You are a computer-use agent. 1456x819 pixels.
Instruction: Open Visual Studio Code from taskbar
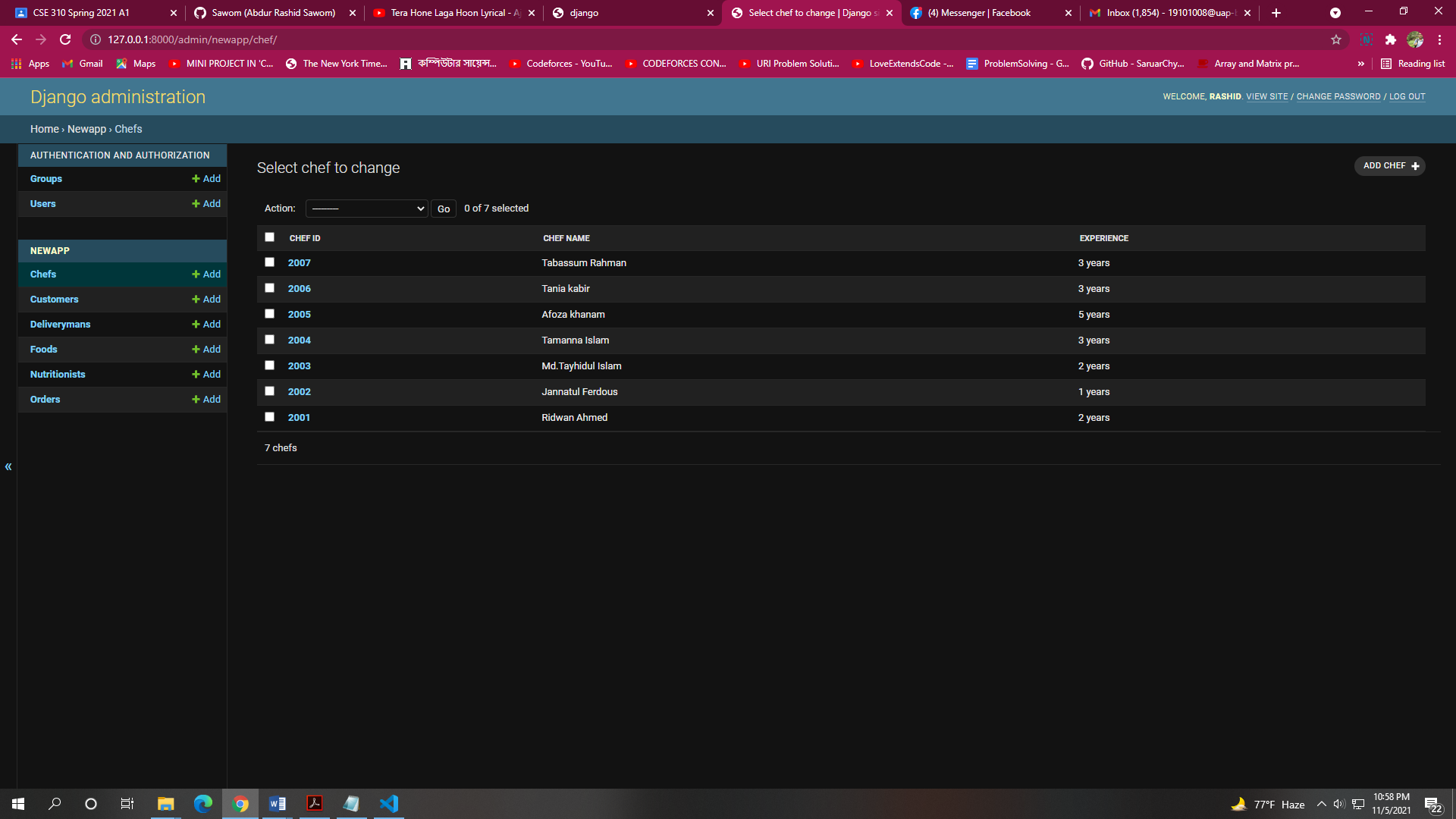click(389, 804)
